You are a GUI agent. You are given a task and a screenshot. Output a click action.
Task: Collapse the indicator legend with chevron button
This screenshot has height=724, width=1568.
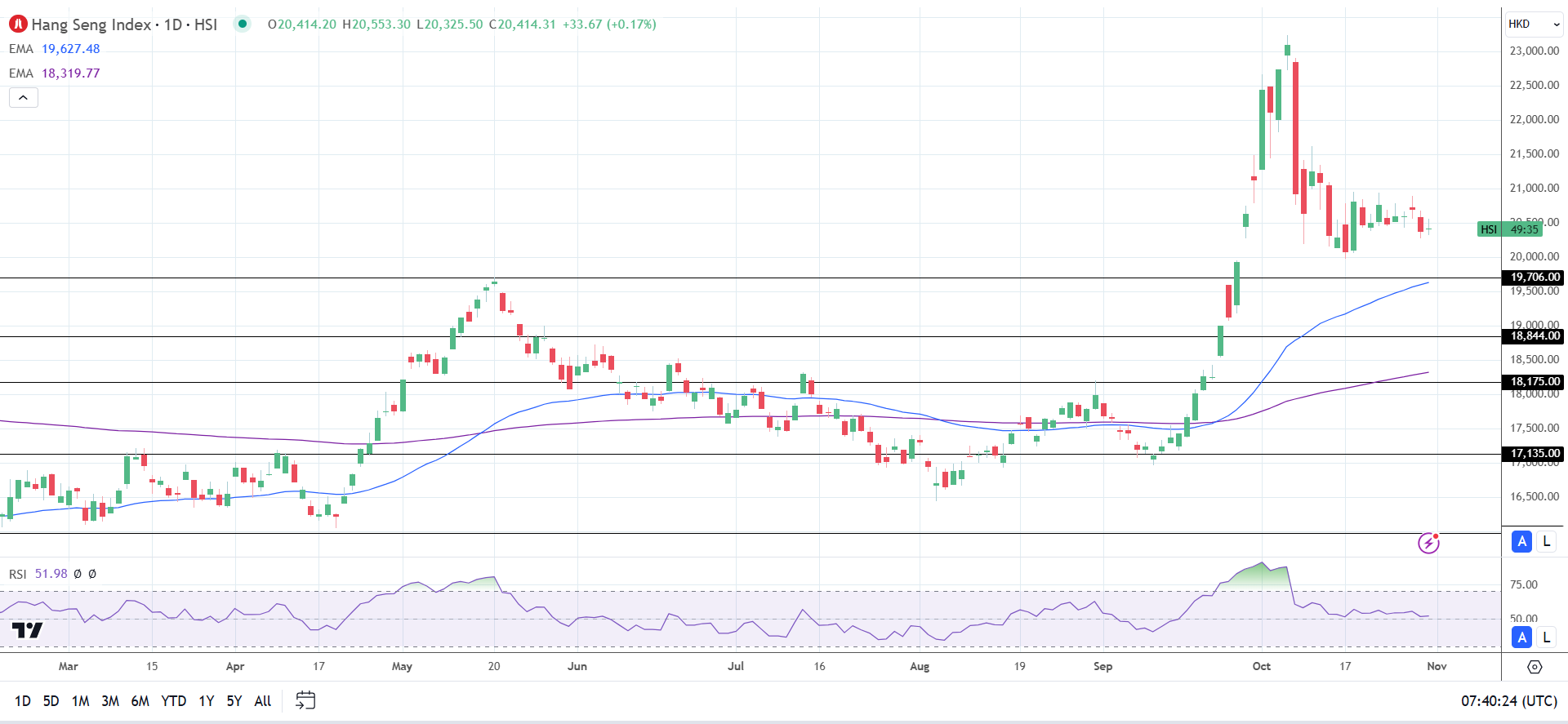point(24,98)
